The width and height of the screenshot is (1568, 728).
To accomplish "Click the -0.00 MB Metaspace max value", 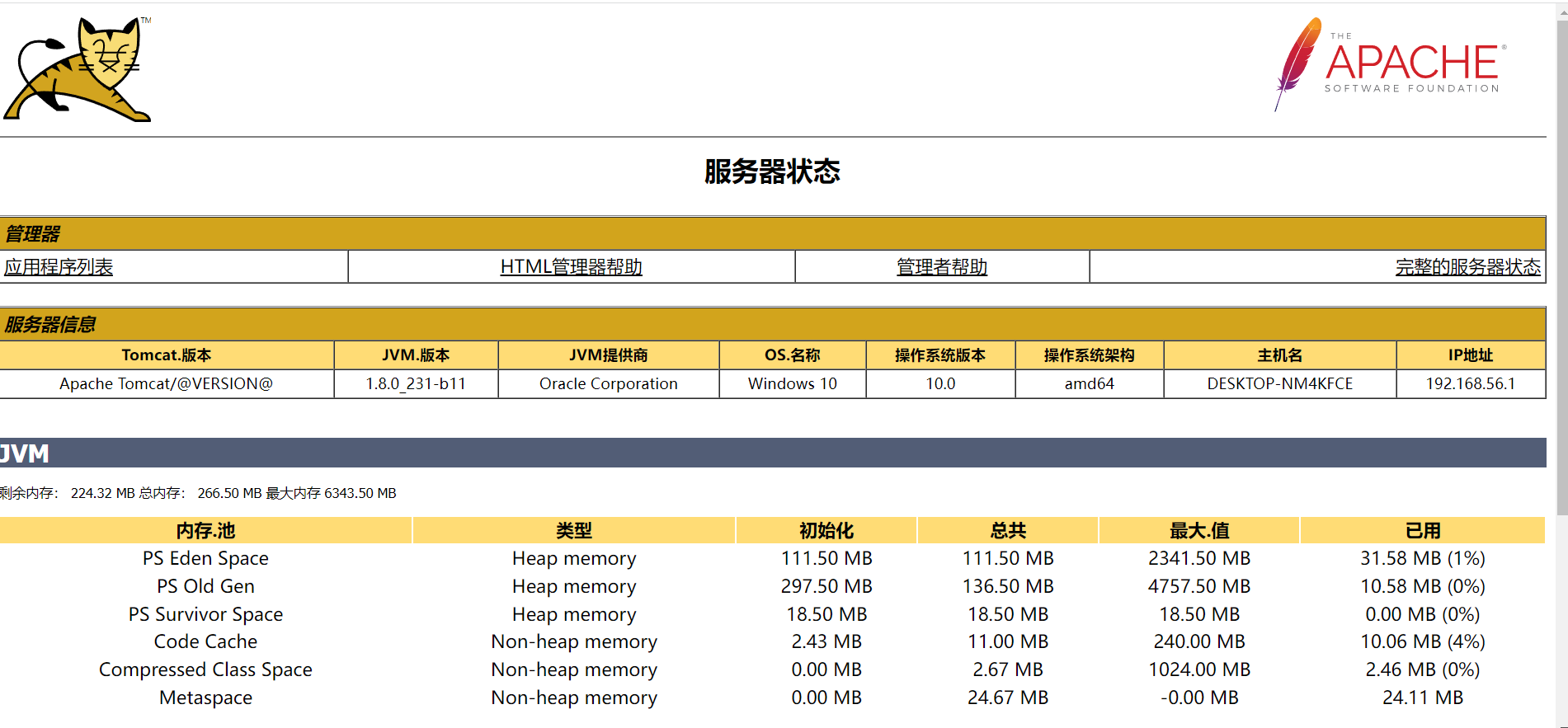I will tap(1199, 697).
